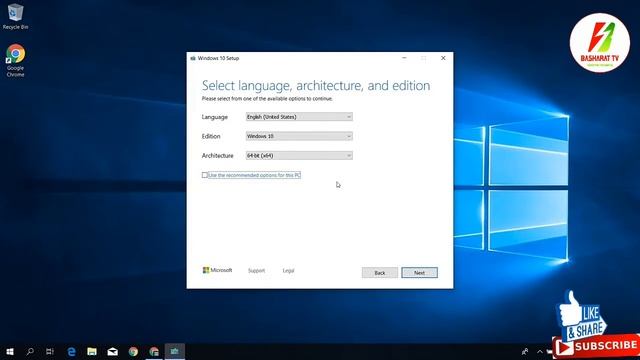Image resolution: width=640 pixels, height=360 pixels.
Task: Click the 'Please select from one' instruction text
Action: [267, 99]
